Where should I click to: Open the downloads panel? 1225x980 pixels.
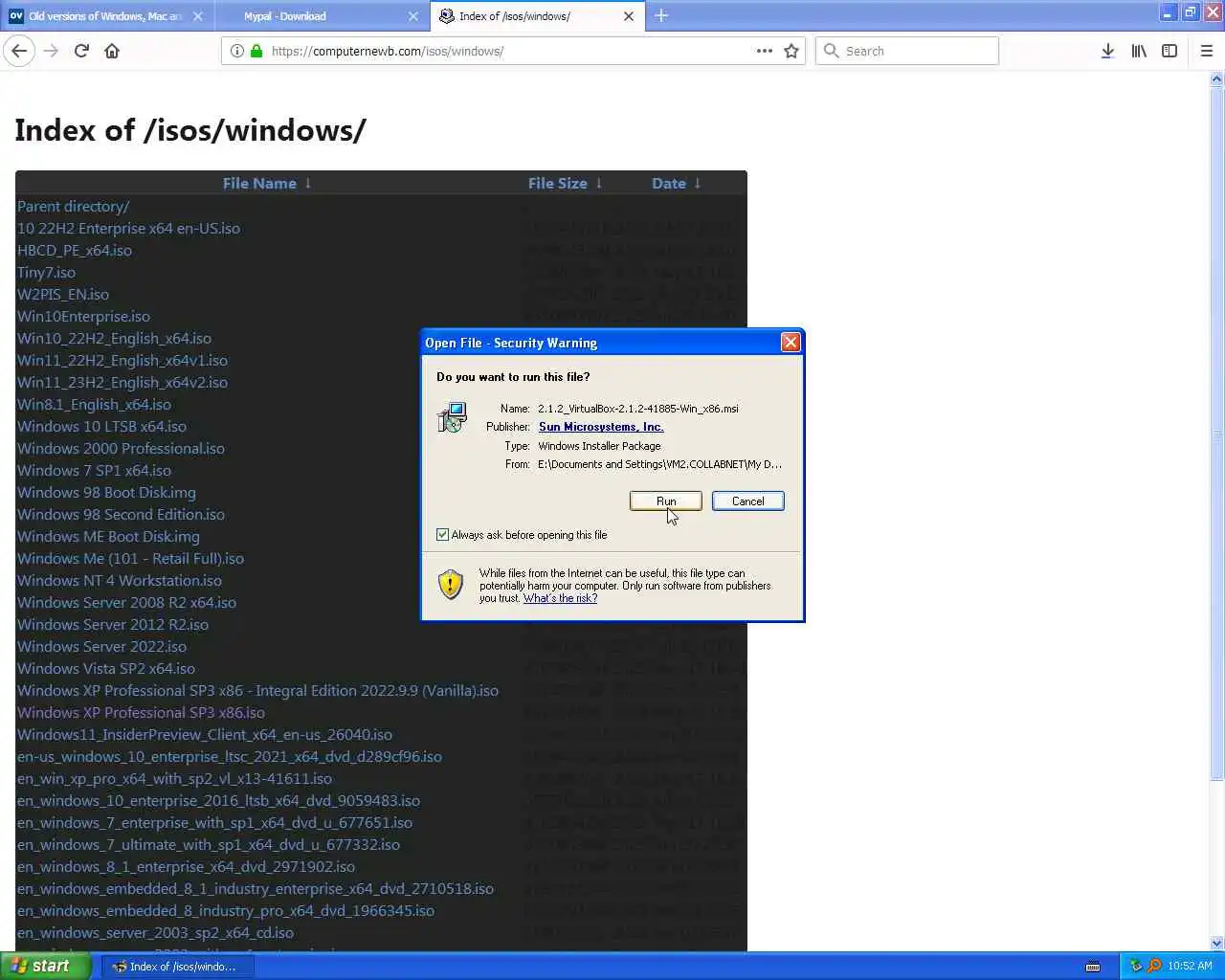point(1107,51)
